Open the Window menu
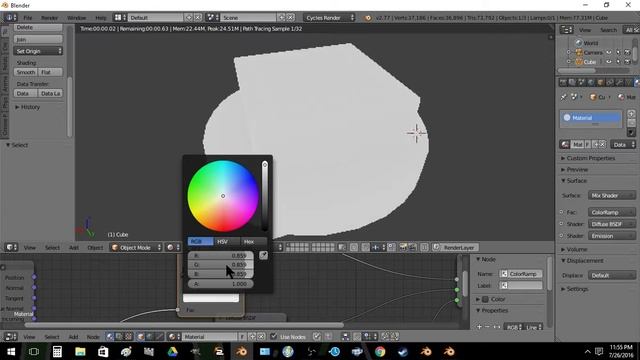Image resolution: width=640 pixels, height=360 pixels. (76, 18)
